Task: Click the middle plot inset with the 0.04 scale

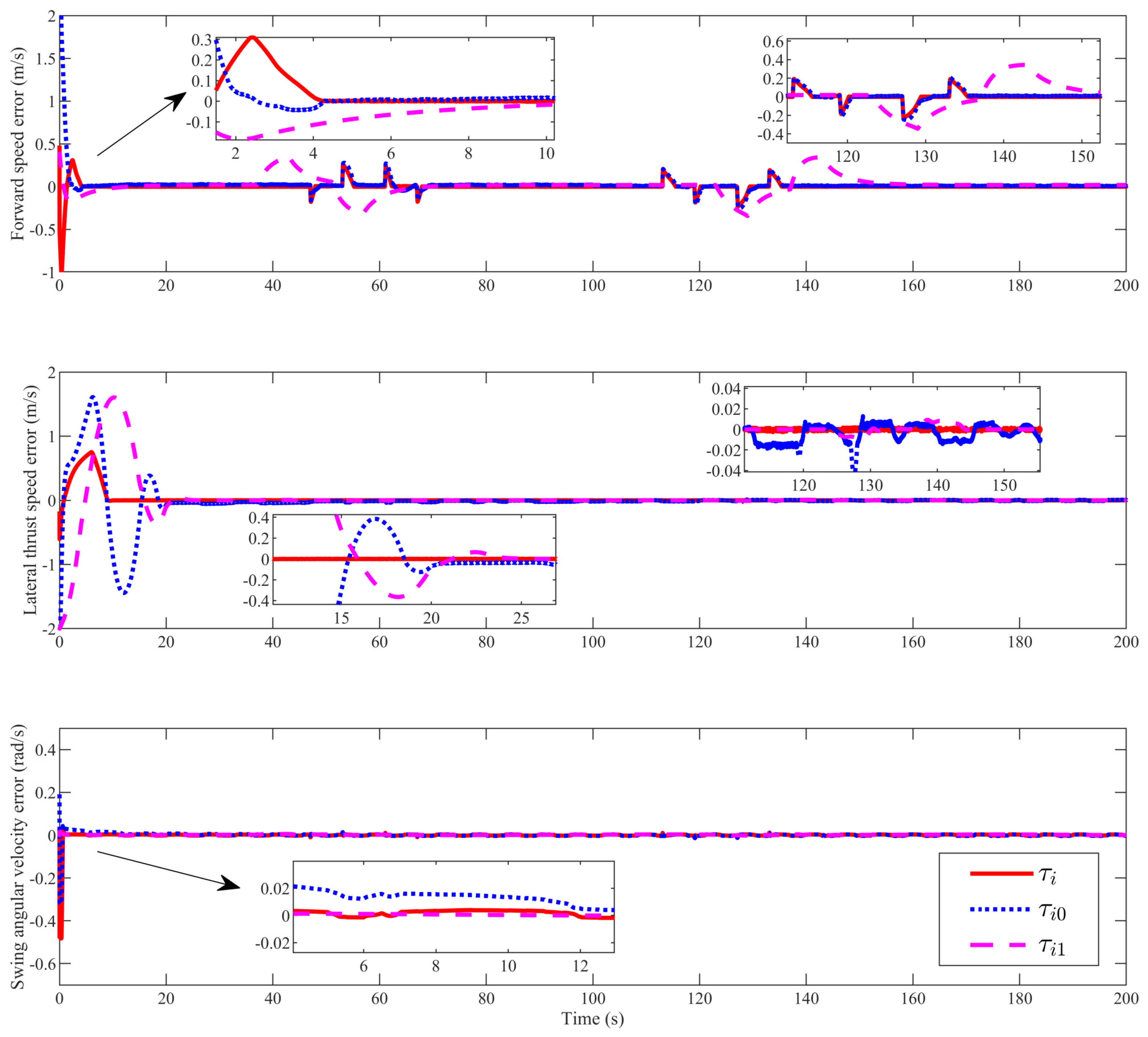Action: (892, 429)
